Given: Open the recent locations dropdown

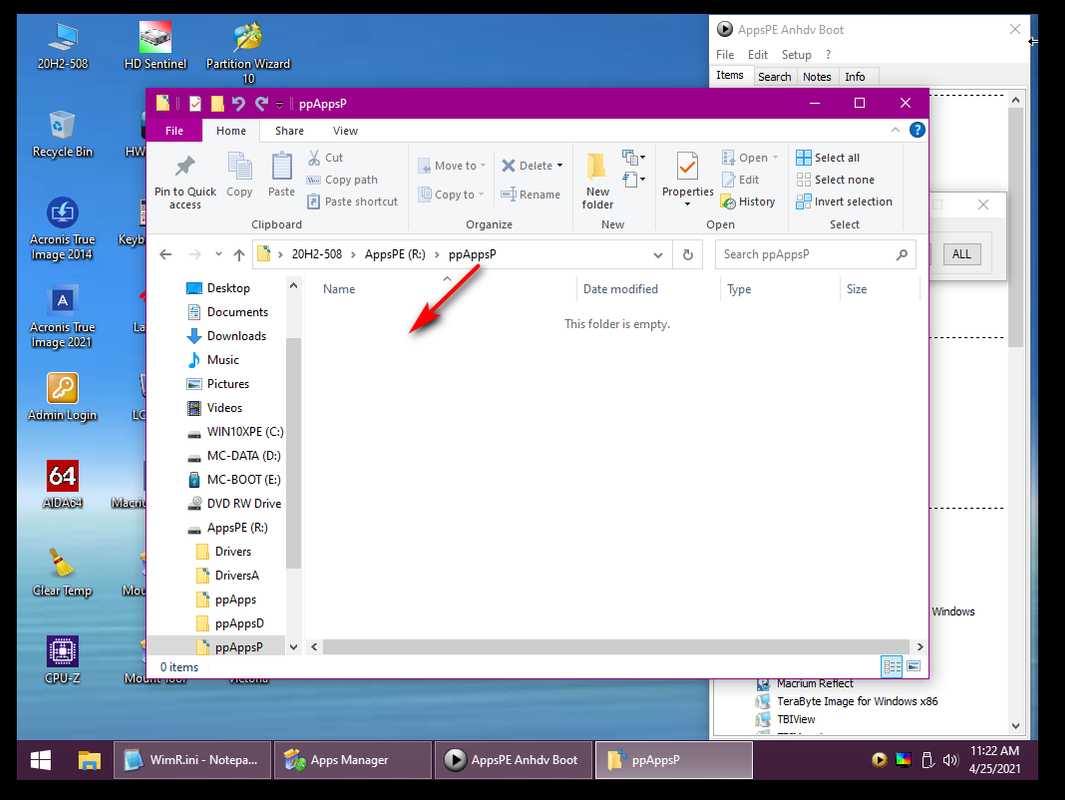Looking at the screenshot, I should 218,255.
